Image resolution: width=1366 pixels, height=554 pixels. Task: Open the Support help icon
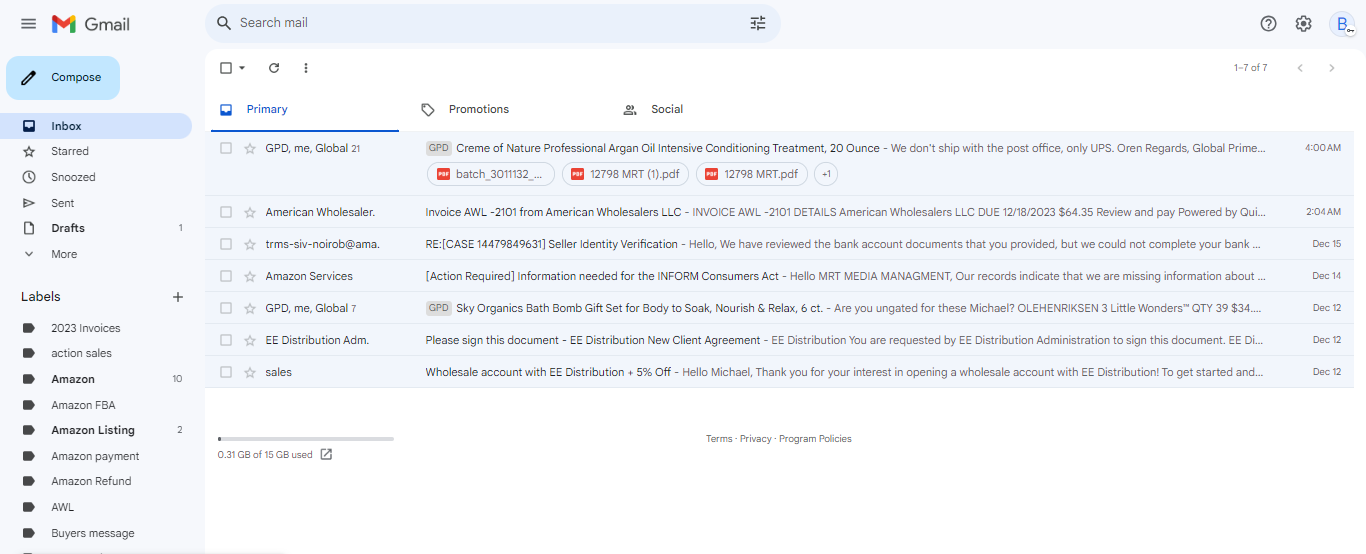[1269, 23]
